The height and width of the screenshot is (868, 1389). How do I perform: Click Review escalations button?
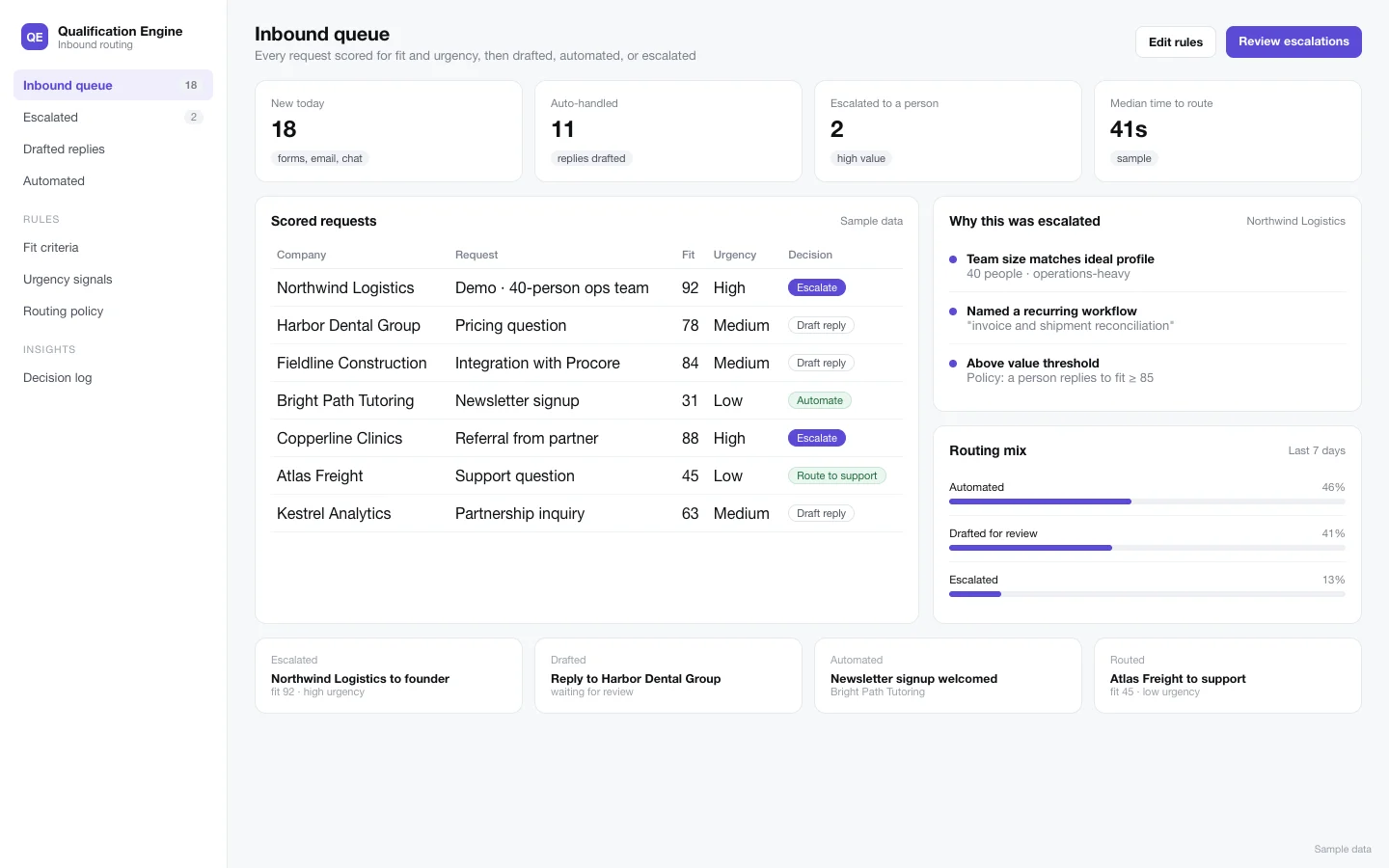pyautogui.click(x=1294, y=41)
